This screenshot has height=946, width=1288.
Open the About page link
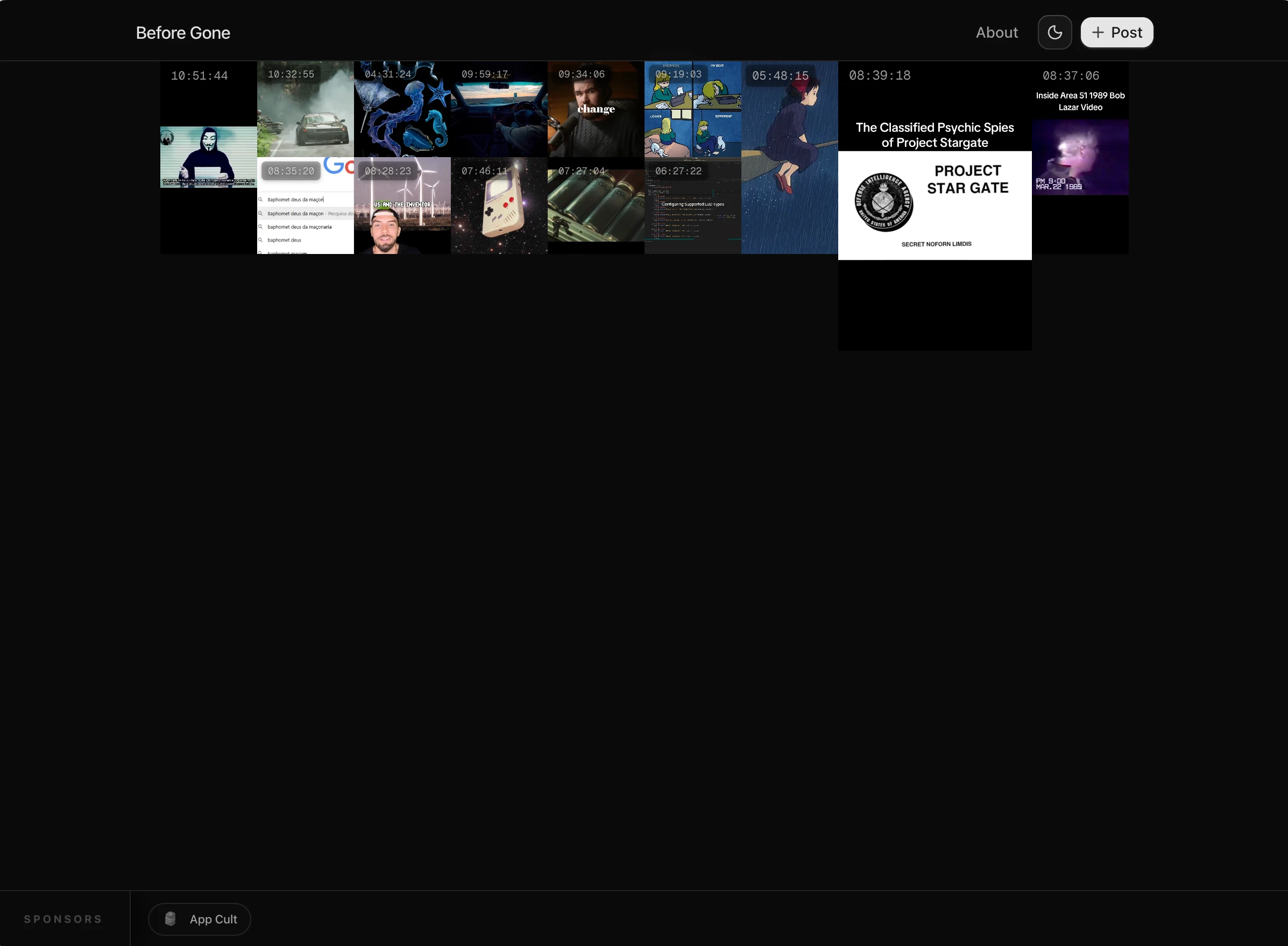tap(996, 33)
